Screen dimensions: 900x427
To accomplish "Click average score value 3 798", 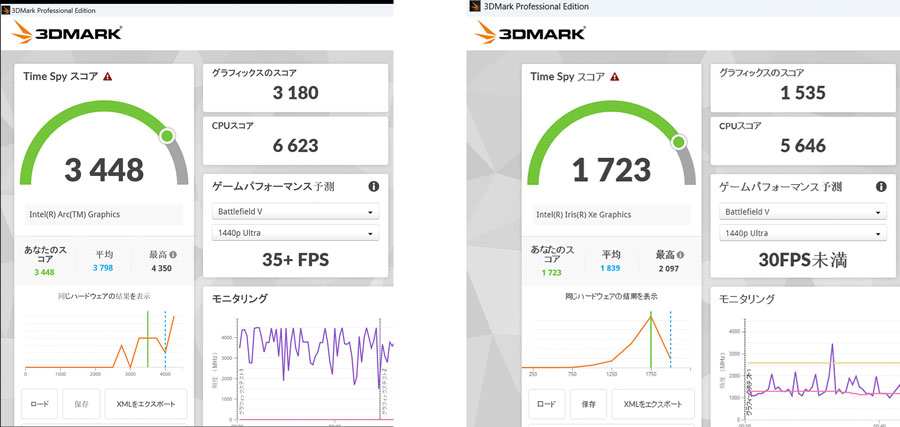I will point(104,268).
